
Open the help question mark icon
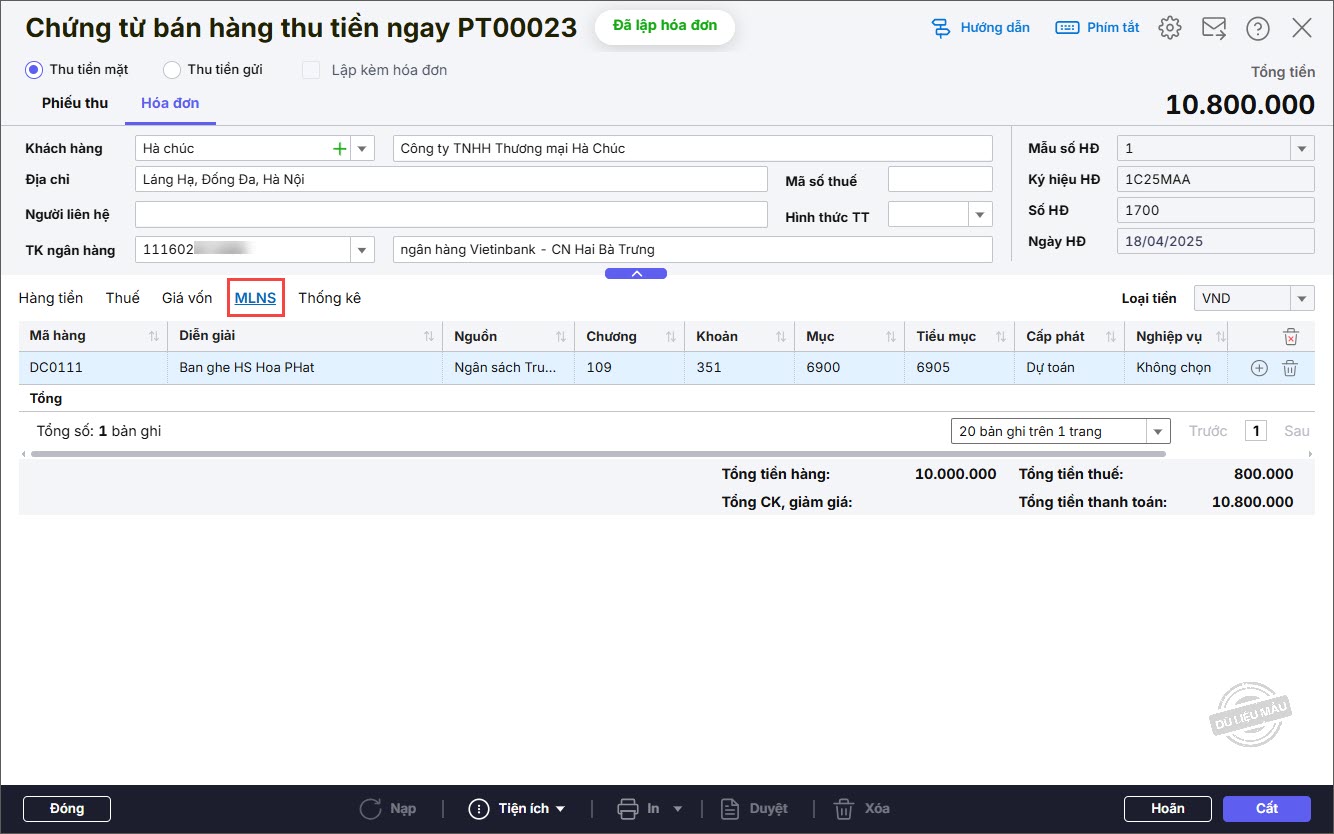tap(1258, 28)
